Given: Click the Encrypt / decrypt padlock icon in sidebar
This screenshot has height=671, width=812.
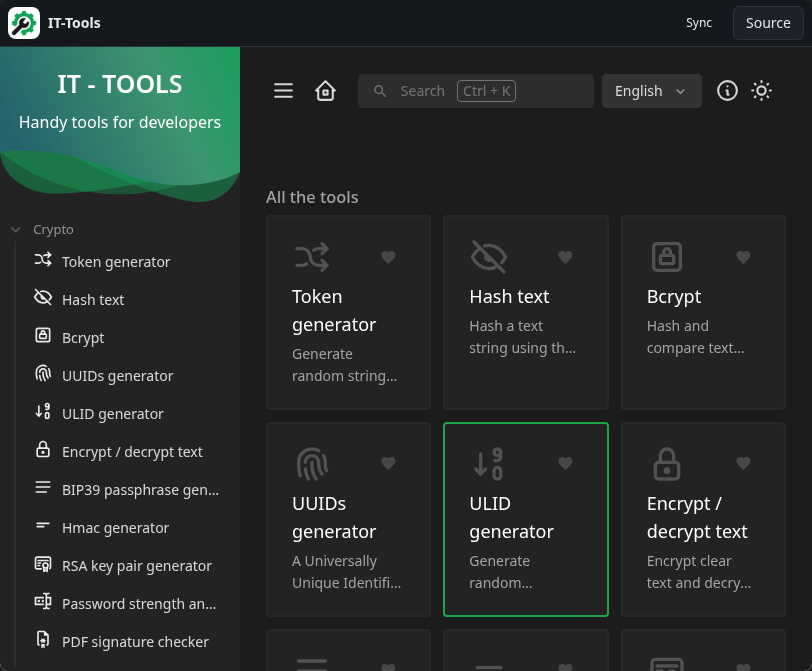Looking at the screenshot, I should tap(43, 449).
